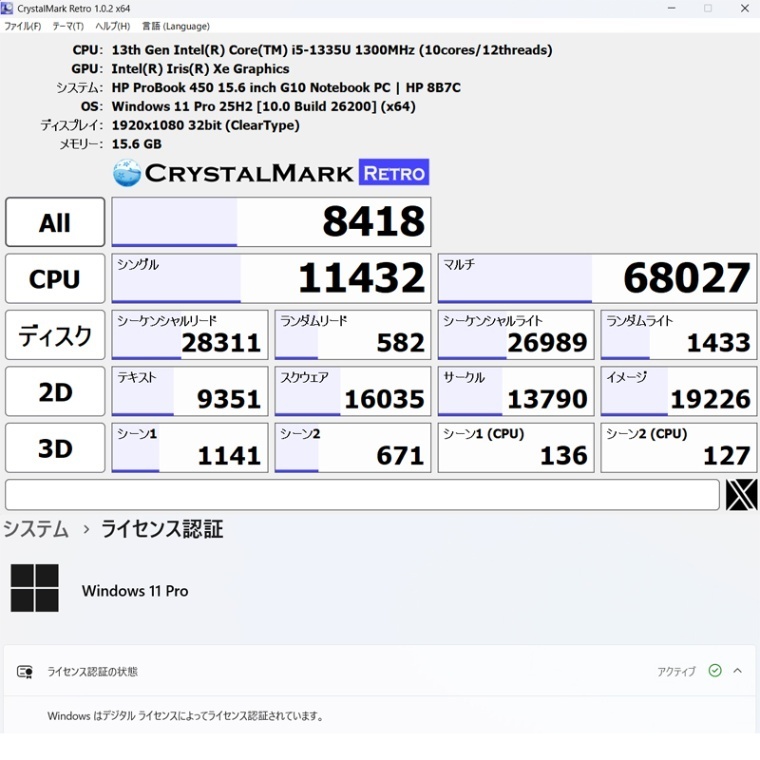Click the アクティブ status text
The width and height of the screenshot is (760, 760).
(676, 671)
